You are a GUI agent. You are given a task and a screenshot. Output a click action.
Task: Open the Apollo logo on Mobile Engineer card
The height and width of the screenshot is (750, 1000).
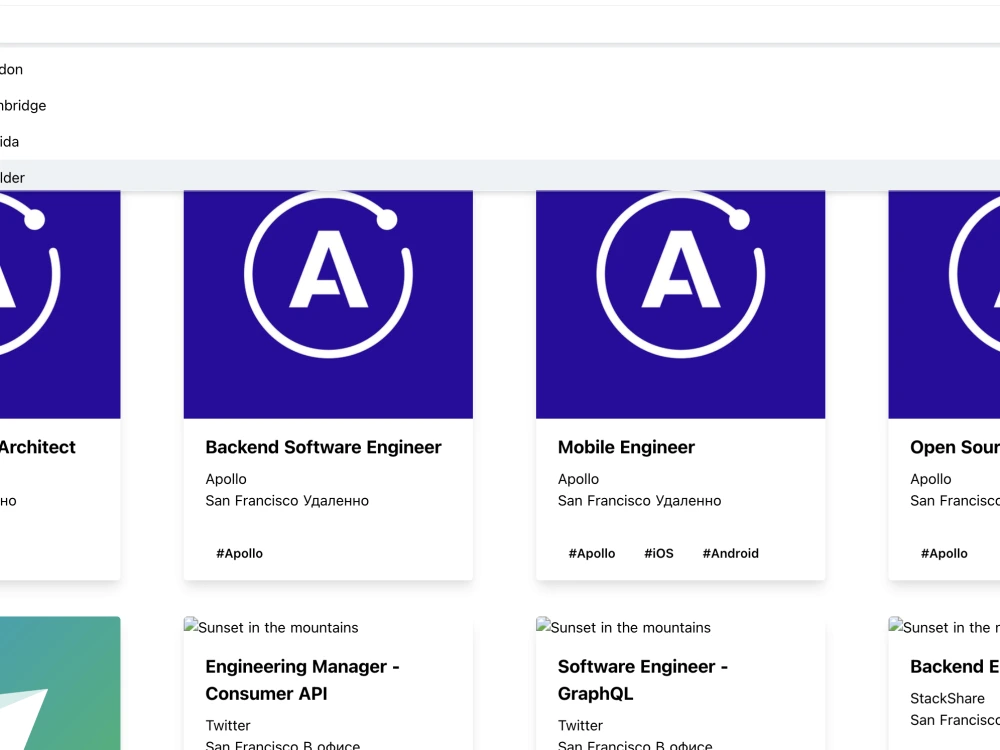tap(680, 304)
